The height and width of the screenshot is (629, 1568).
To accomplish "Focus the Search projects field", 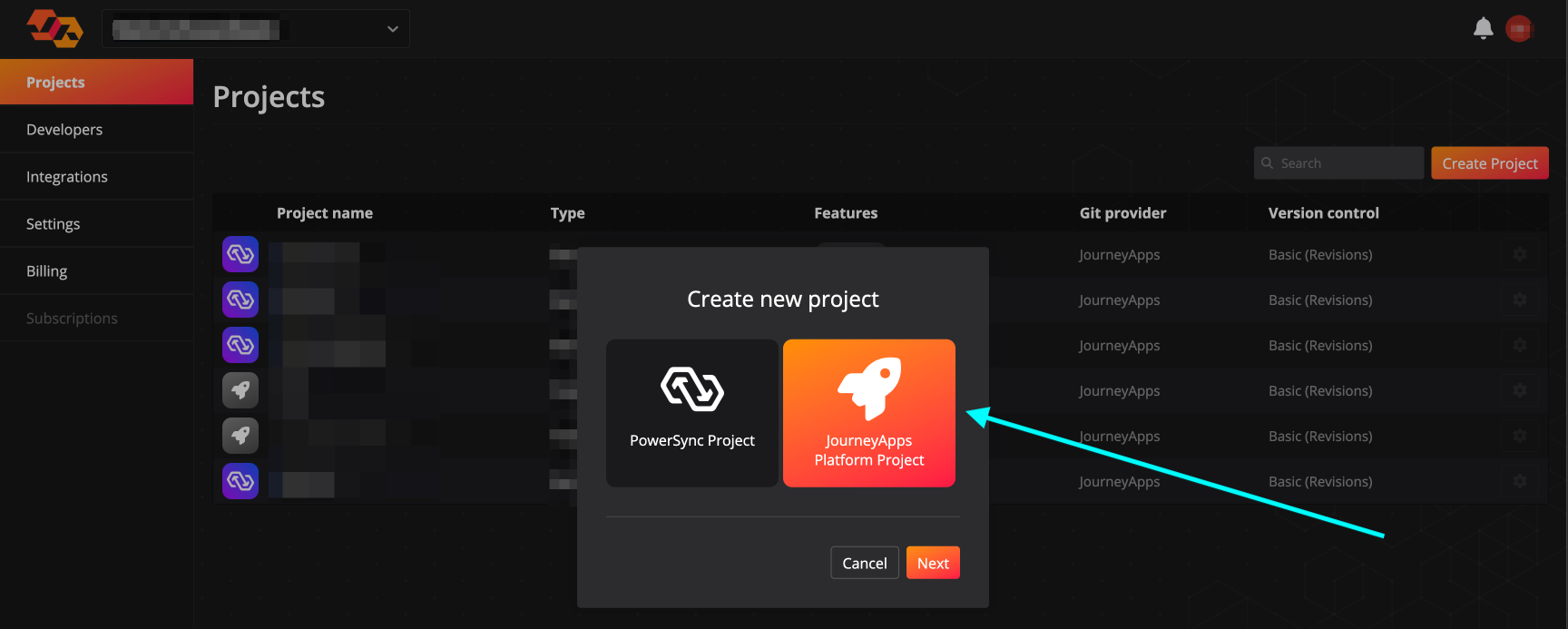I will [1338, 163].
